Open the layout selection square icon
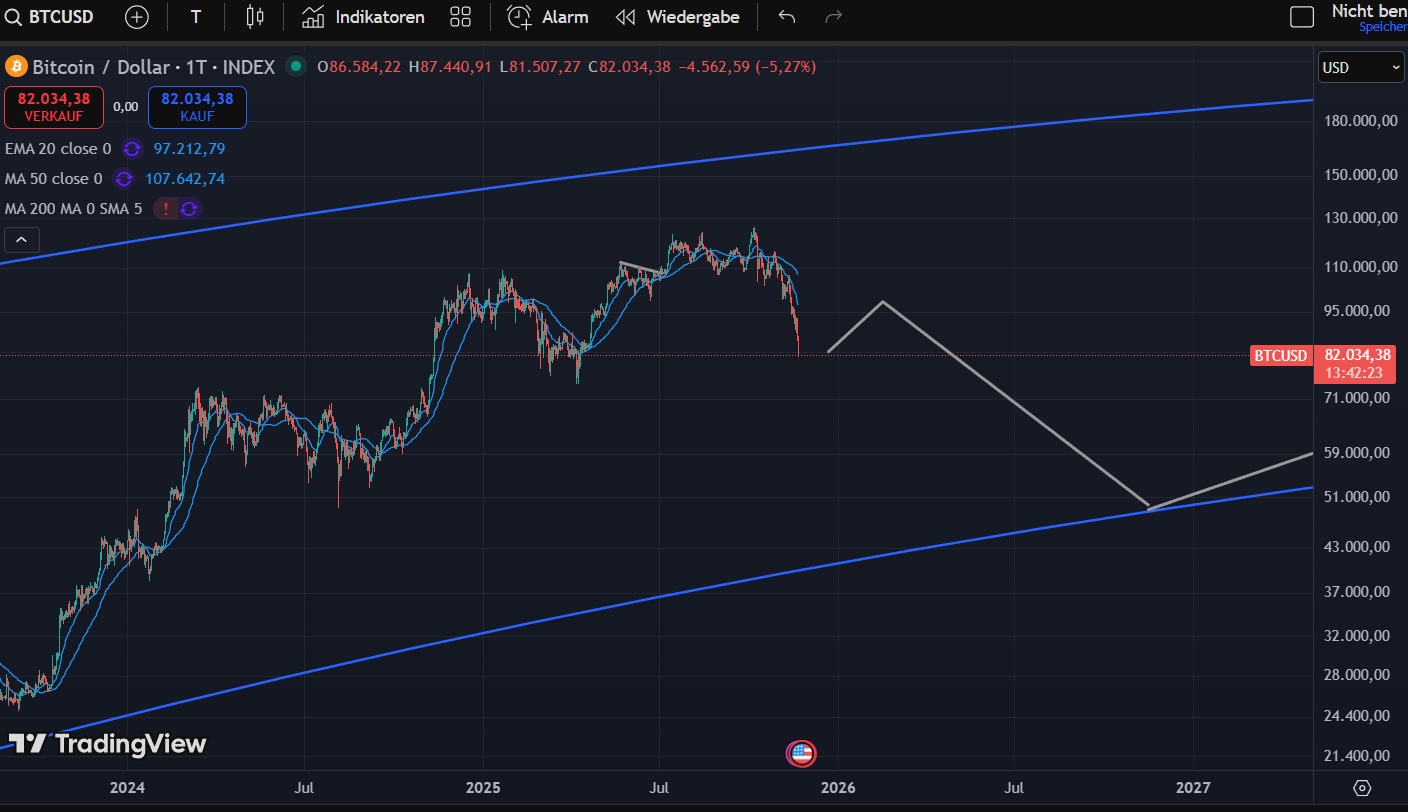1408x812 pixels. pyautogui.click(x=1301, y=17)
